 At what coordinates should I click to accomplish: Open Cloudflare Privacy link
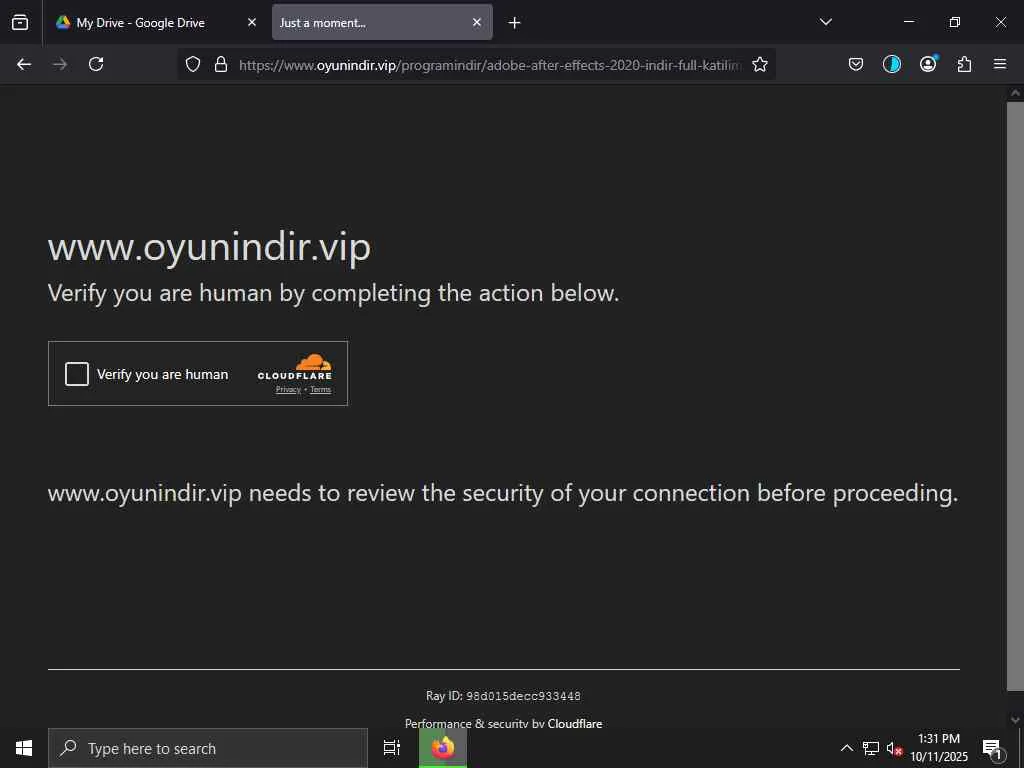288,389
